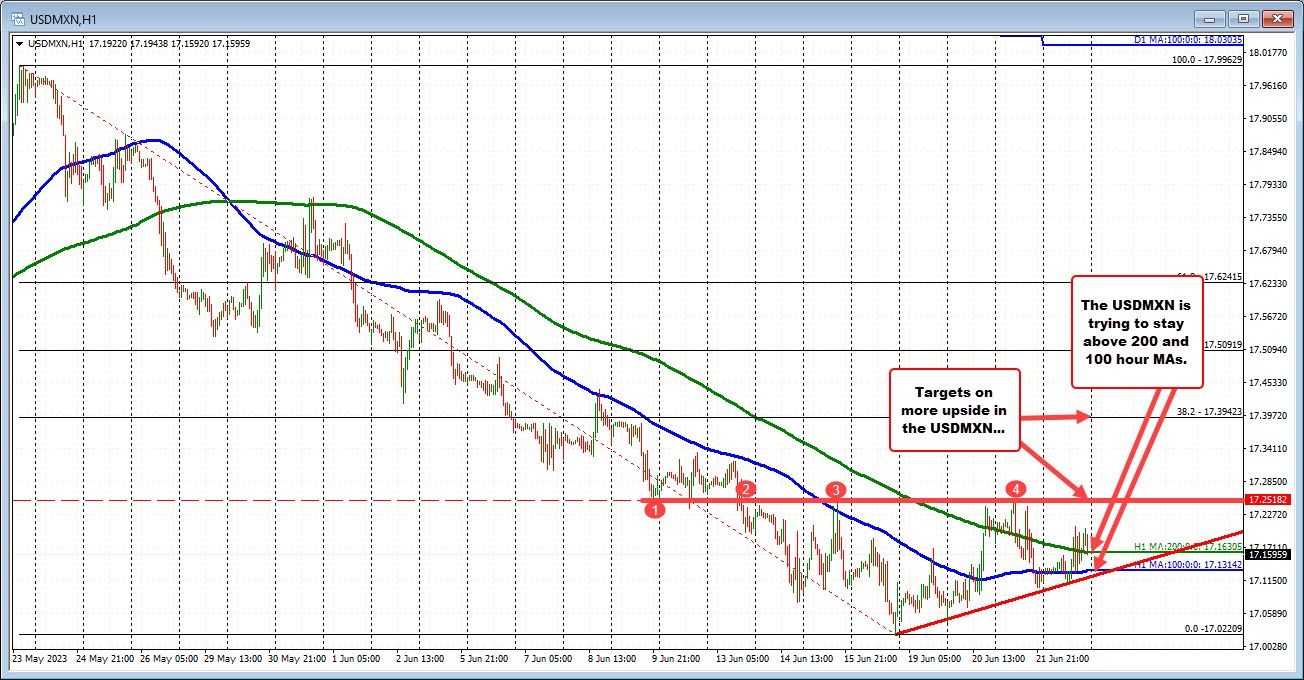Image resolution: width=1304 pixels, height=680 pixels.
Task: Click the H1 MA:100:0:0: 17.13142 label
Action: (1188, 565)
